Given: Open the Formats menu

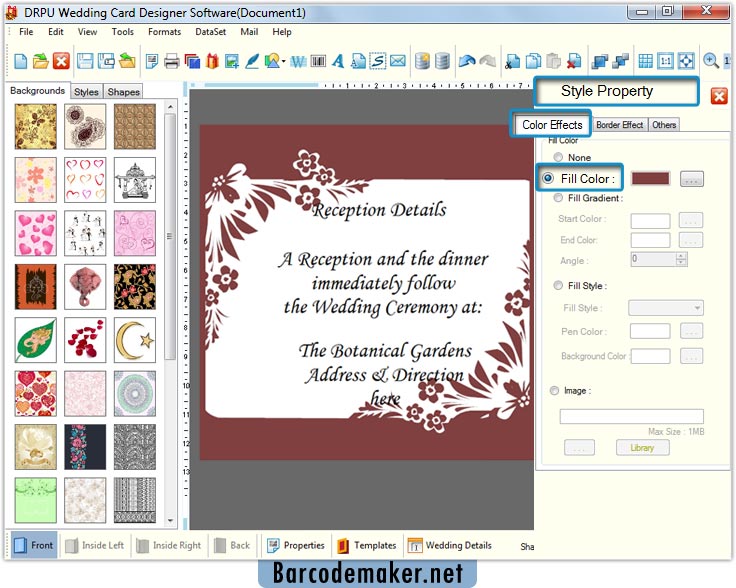Looking at the screenshot, I should (164, 32).
